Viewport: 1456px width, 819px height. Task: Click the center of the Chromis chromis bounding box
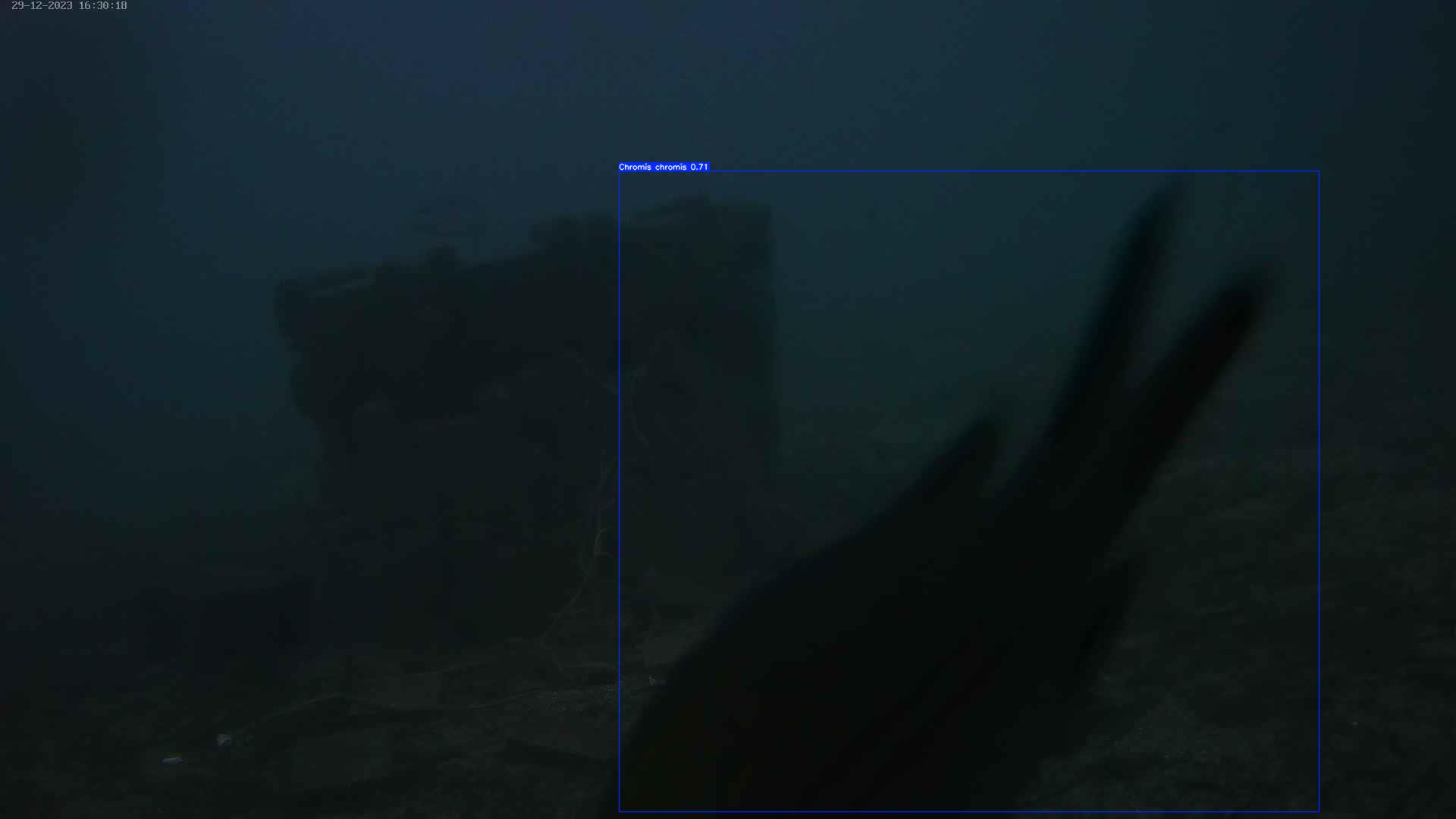point(969,491)
